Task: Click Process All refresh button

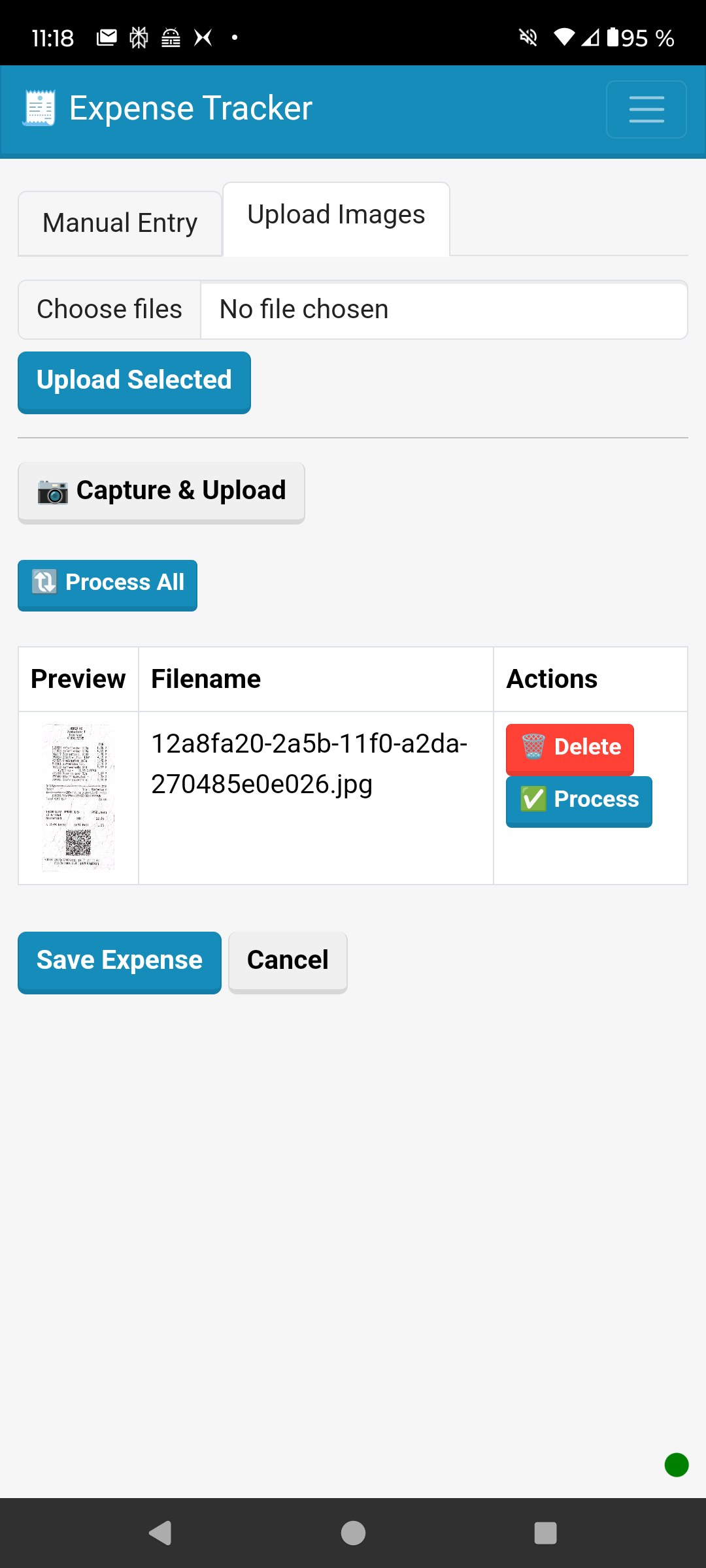Action: click(108, 583)
